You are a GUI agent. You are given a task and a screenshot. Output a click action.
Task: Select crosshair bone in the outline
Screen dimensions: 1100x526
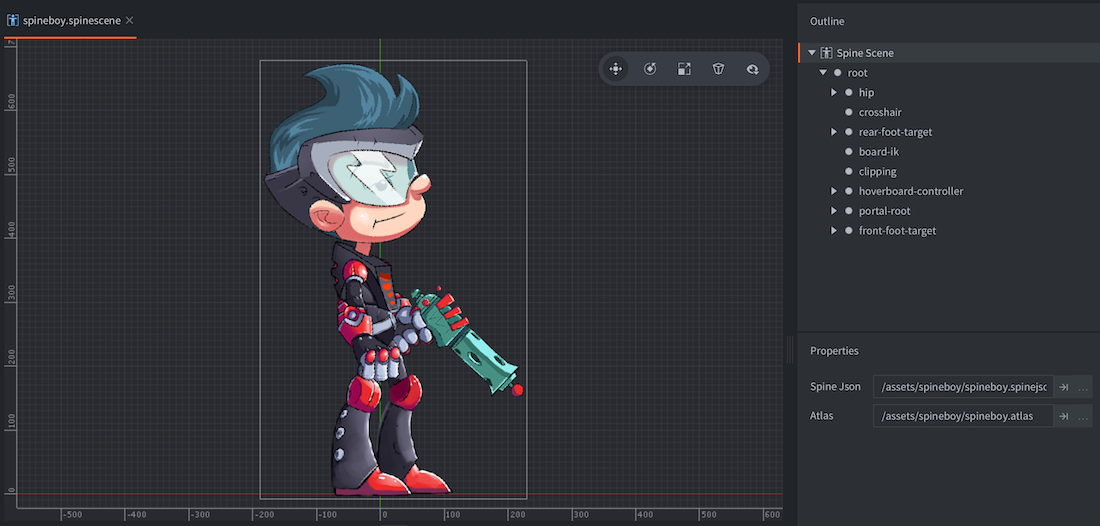(880, 112)
